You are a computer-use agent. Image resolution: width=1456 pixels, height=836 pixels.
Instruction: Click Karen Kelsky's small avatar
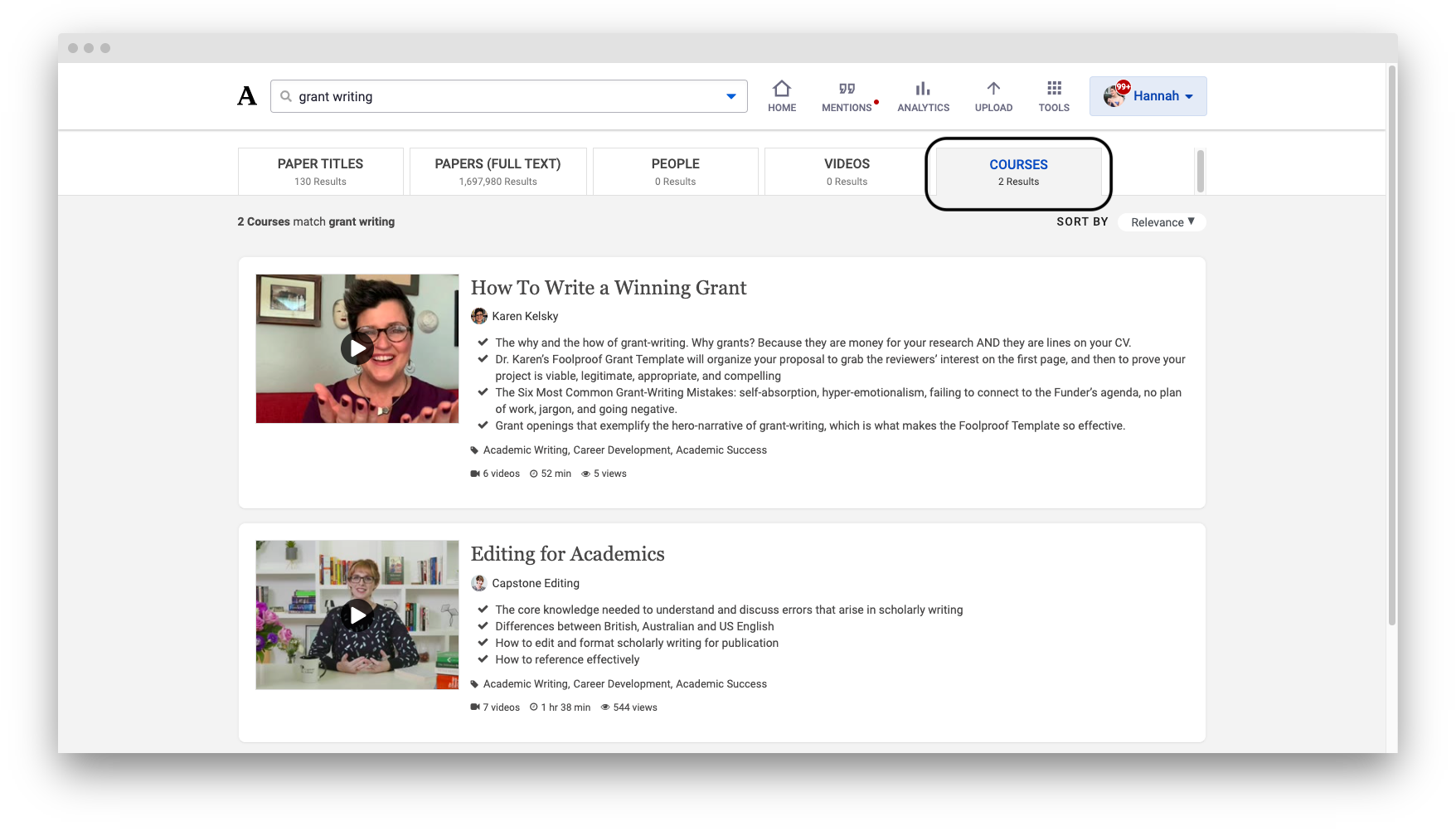click(x=479, y=316)
